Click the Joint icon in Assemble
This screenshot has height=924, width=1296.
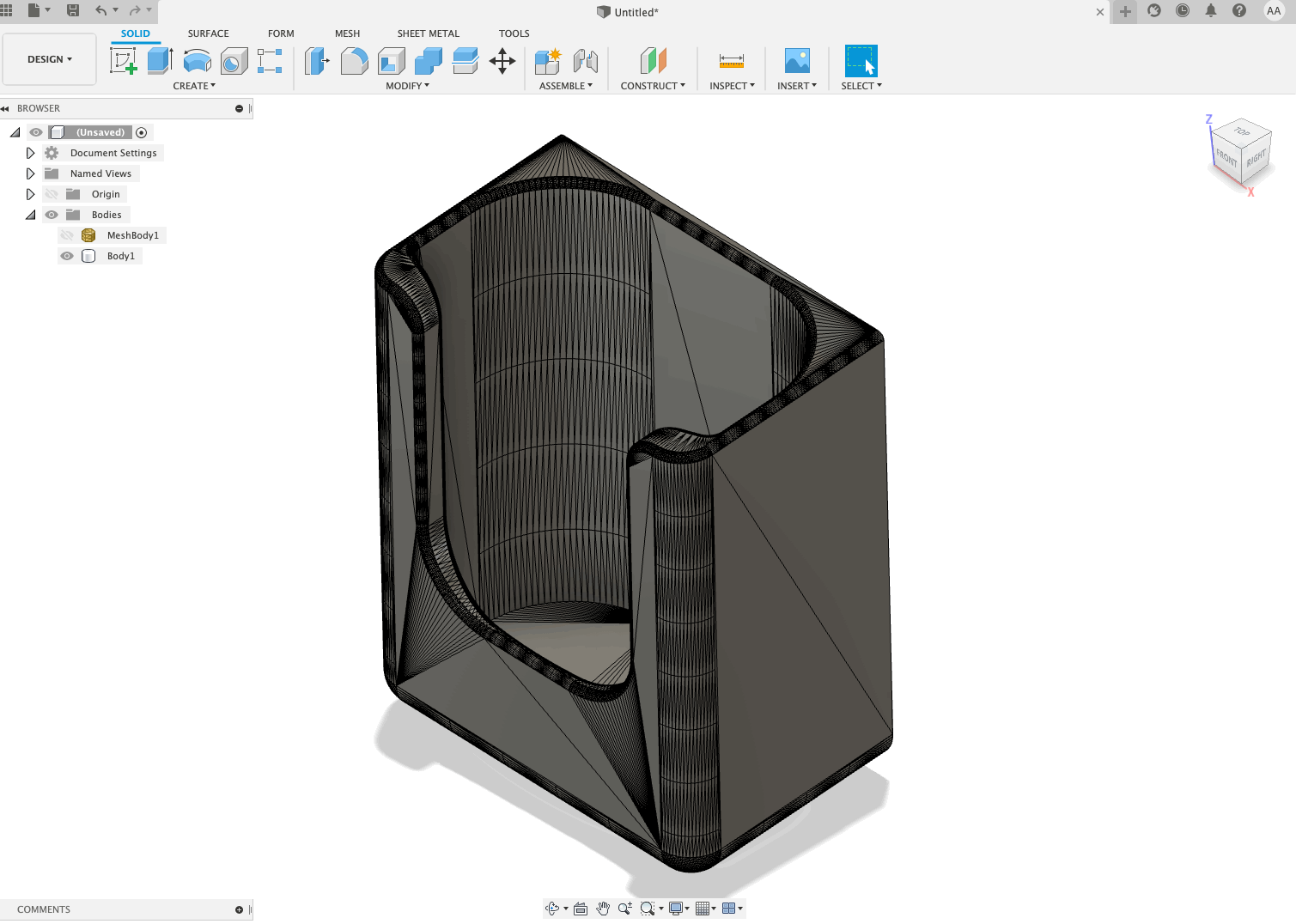click(586, 61)
